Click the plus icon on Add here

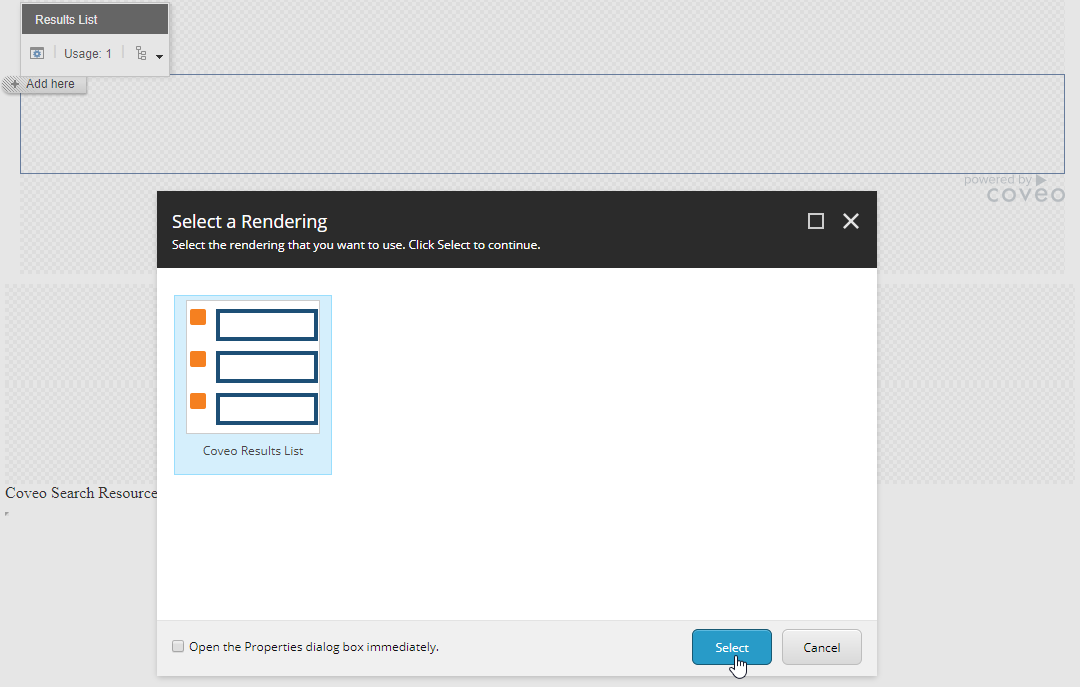14,83
